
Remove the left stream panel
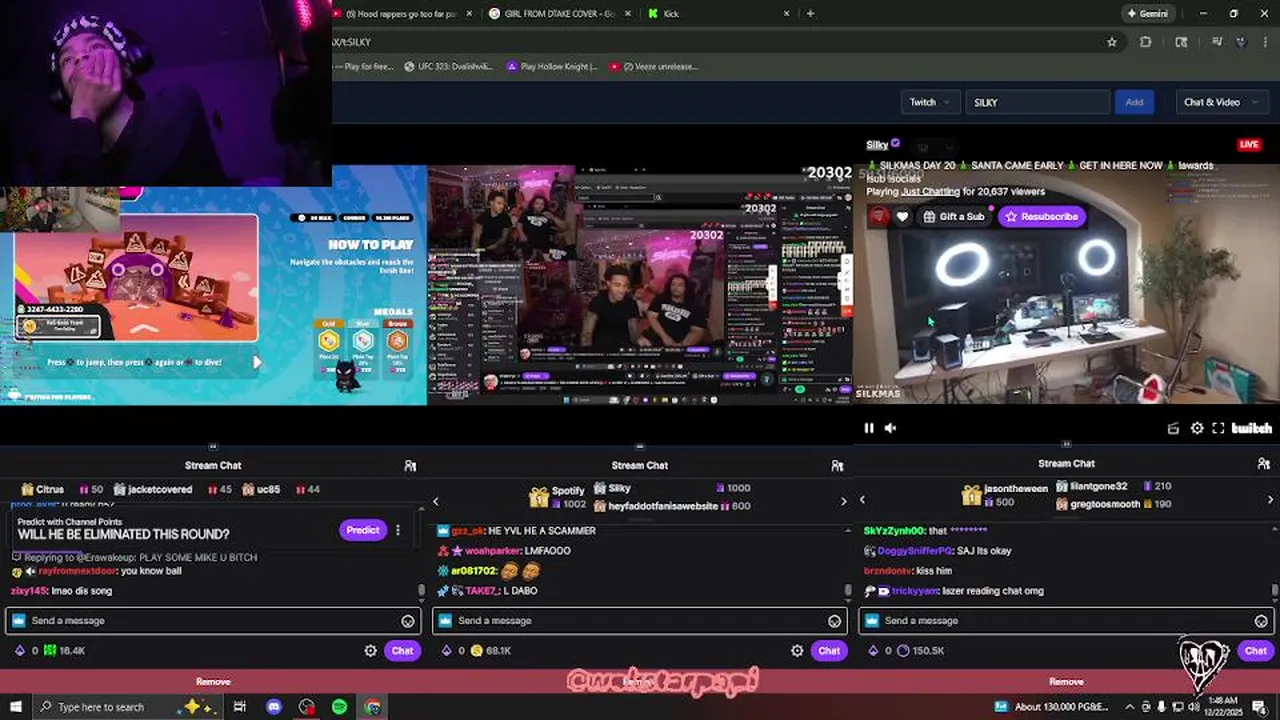213,682
